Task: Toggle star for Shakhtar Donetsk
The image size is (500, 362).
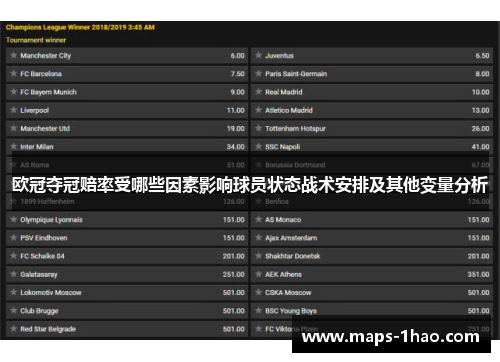Action: tap(258, 256)
